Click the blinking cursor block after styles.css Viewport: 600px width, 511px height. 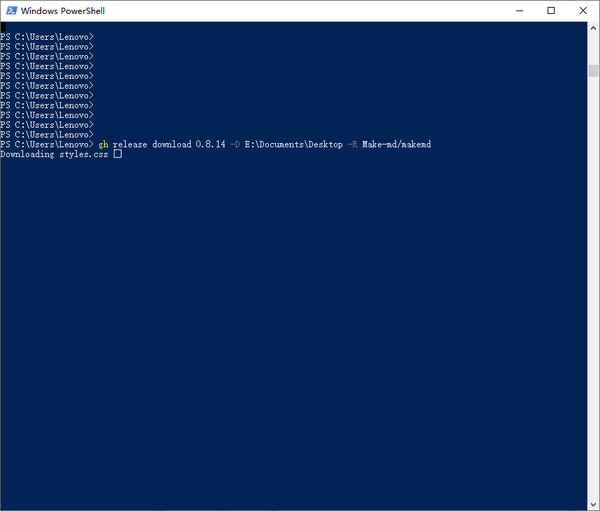(118, 154)
